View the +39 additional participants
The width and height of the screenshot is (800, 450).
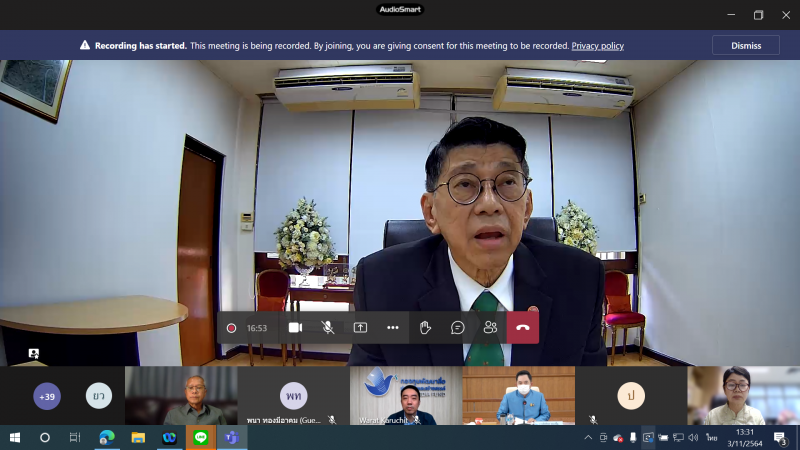[x=47, y=396]
